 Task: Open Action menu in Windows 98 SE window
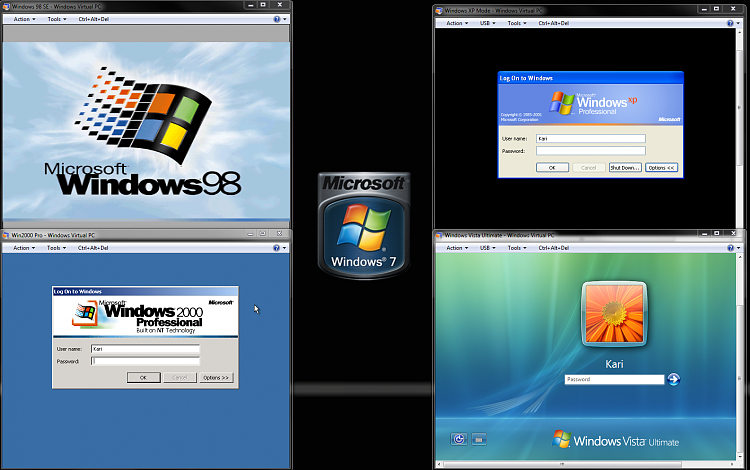(24, 19)
